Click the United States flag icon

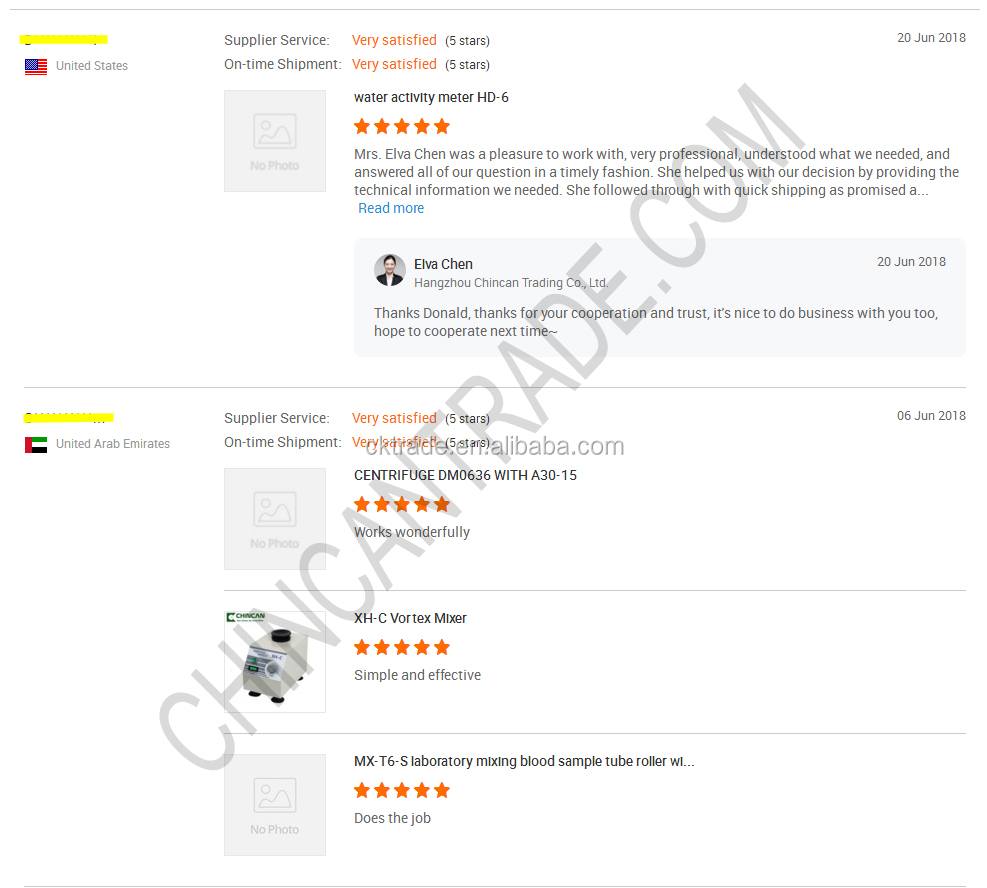pos(36,66)
